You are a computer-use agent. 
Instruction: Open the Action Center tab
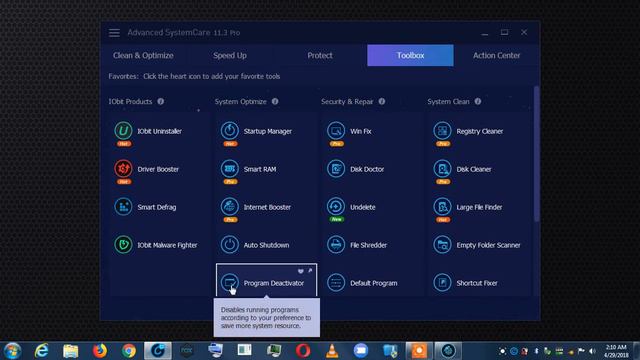tap(496, 56)
